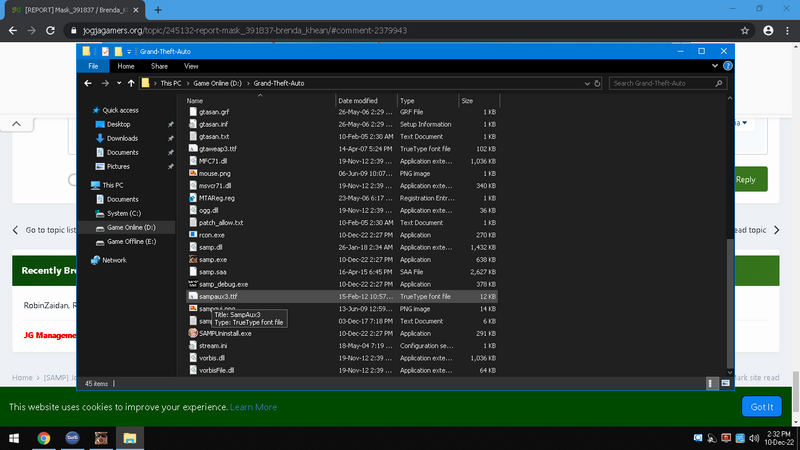Bookmark page with star icon
800x450 pixels.
745,31
